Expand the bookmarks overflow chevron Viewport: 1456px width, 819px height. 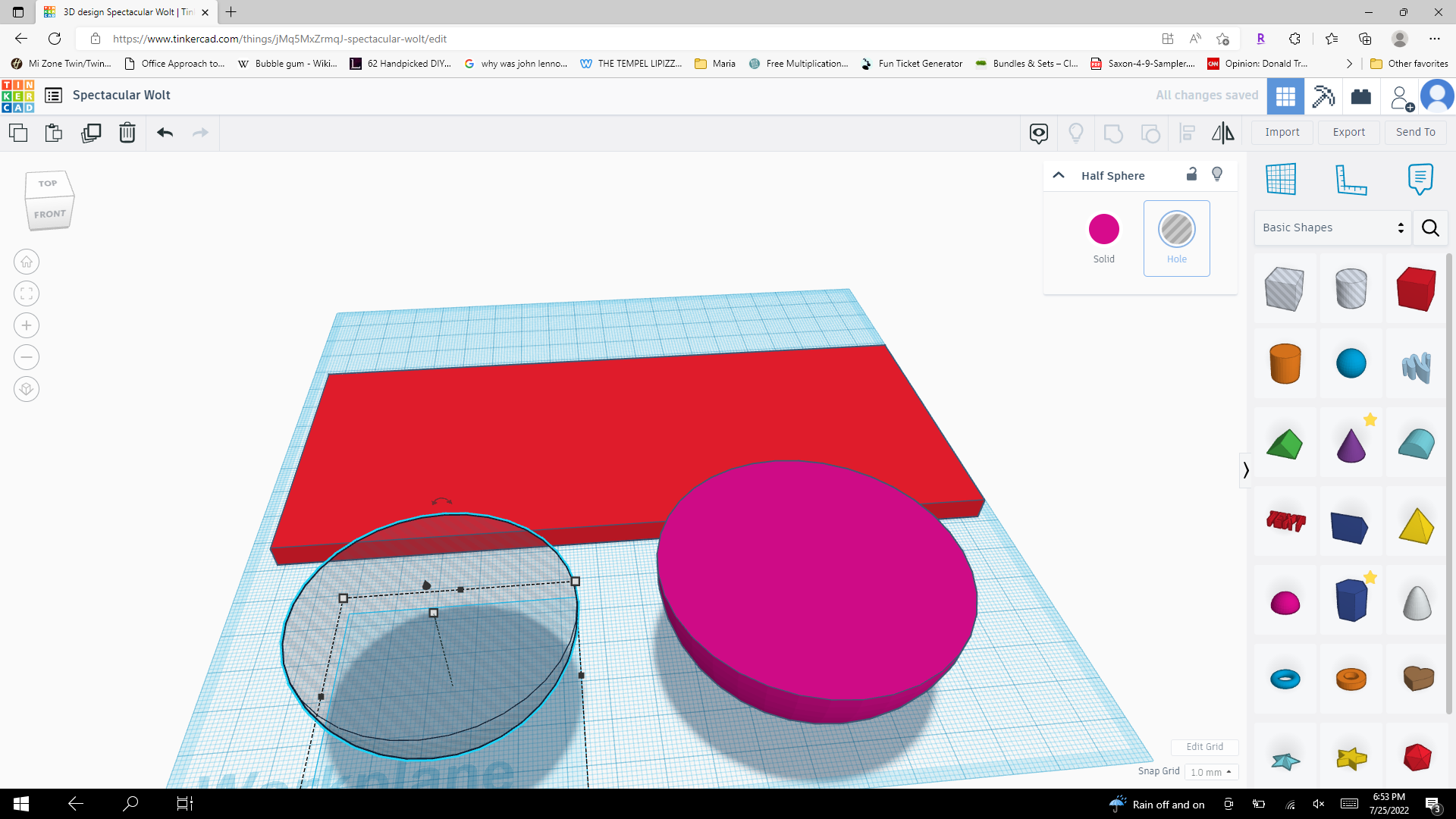tap(1349, 64)
